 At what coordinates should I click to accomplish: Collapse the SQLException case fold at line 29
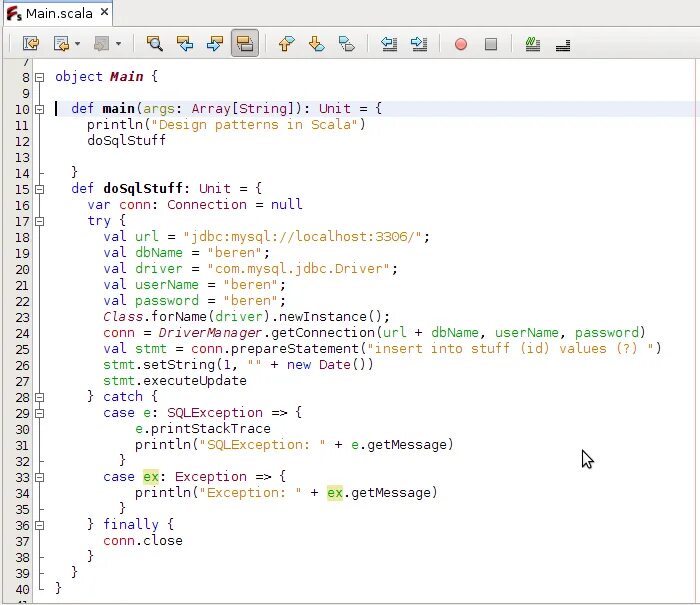pos(40,413)
